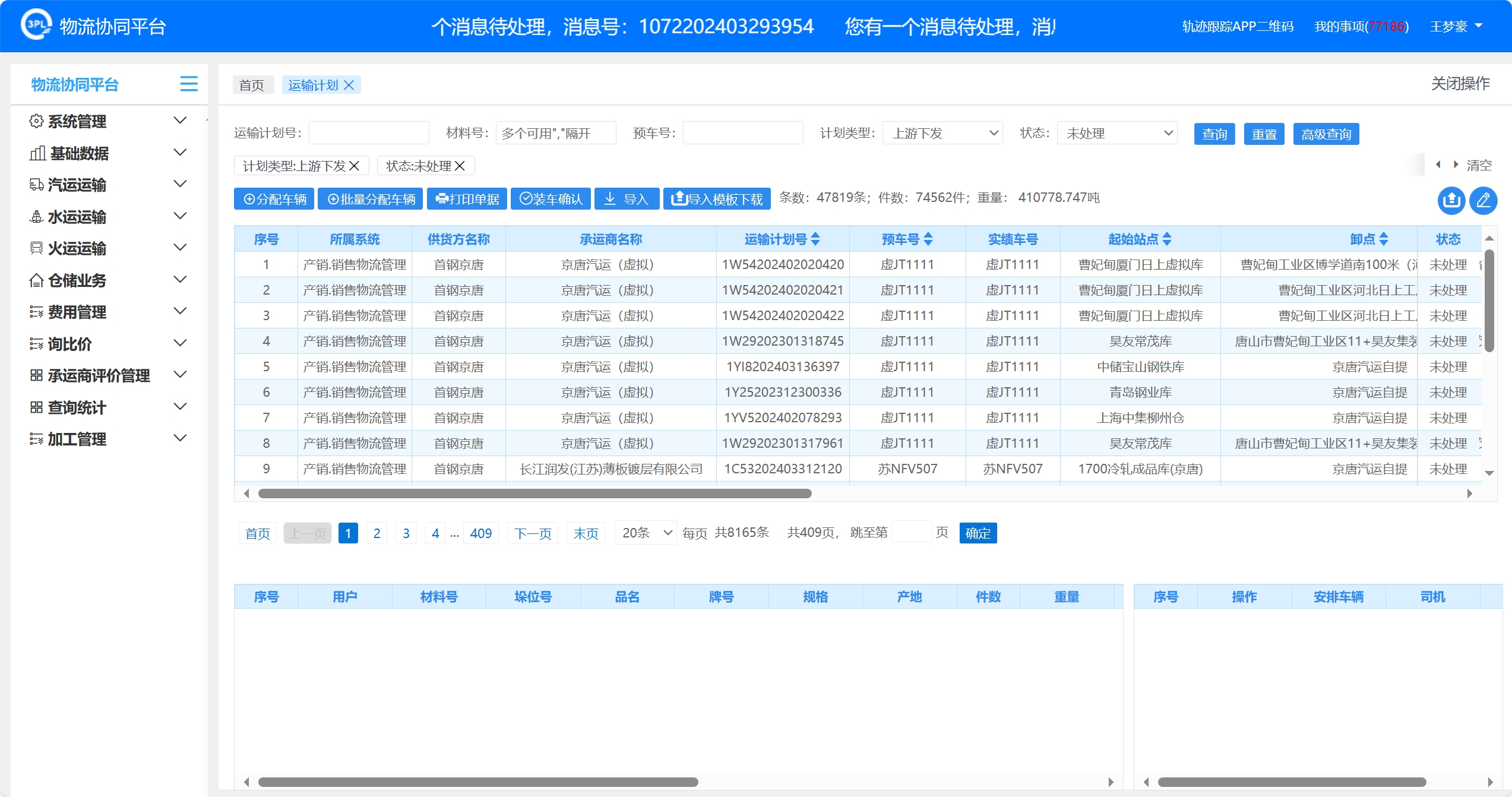Sort by 运输计划号 column arrows

click(815, 239)
